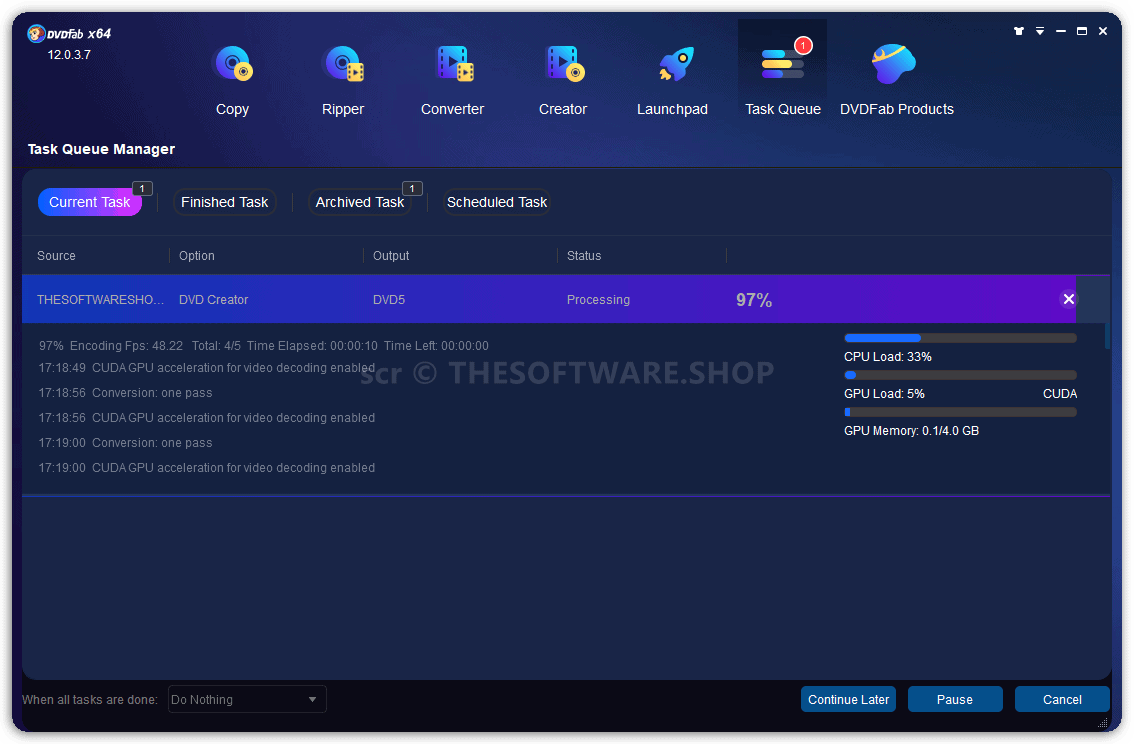This screenshot has width=1134, height=744.
Task: Click the 'GPU Load: 5%' label
Action: pyautogui.click(x=884, y=394)
